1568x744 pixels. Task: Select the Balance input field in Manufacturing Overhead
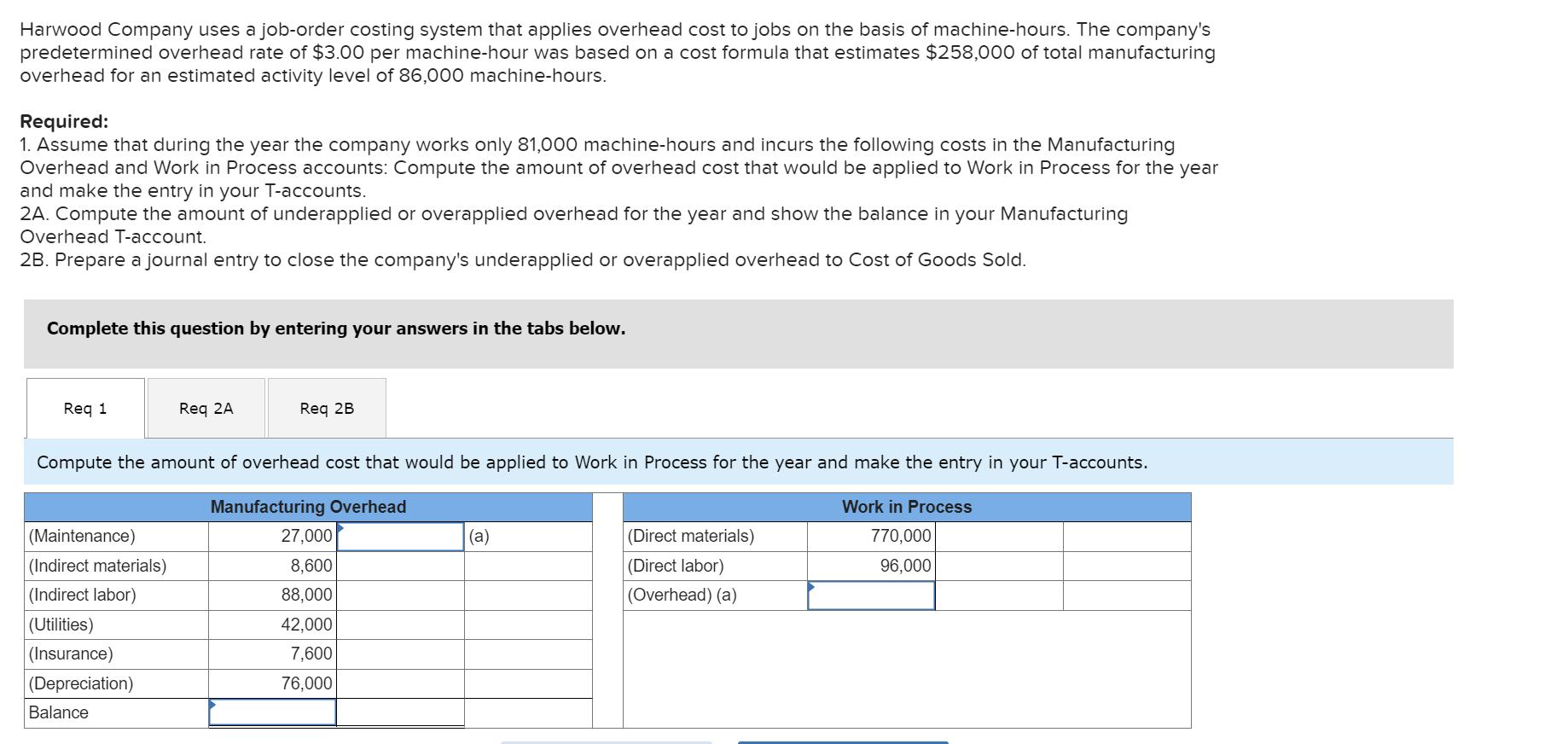(272, 712)
